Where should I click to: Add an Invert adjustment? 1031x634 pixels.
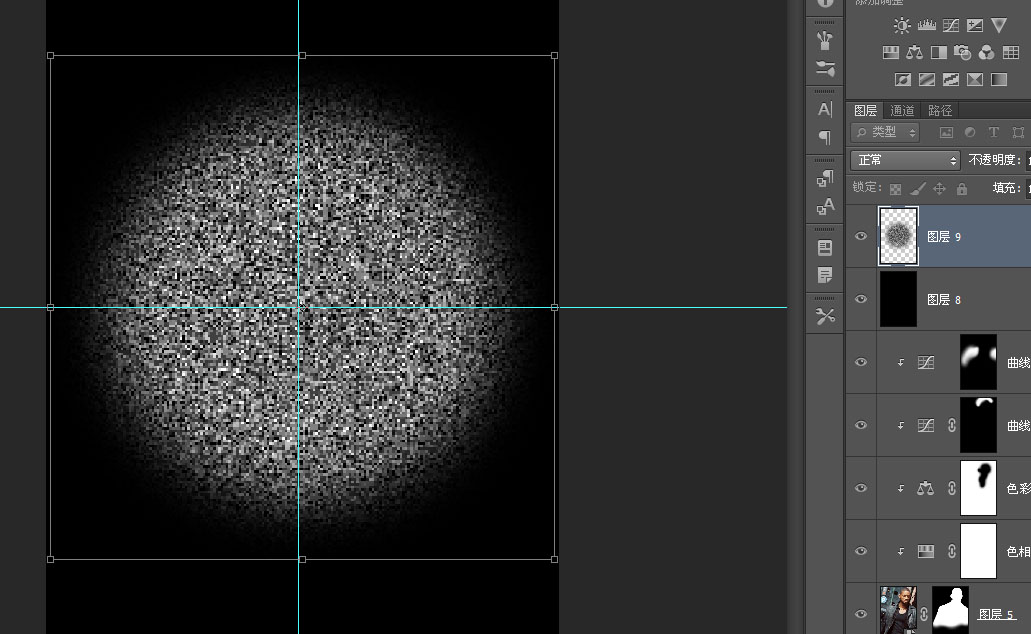[903, 80]
